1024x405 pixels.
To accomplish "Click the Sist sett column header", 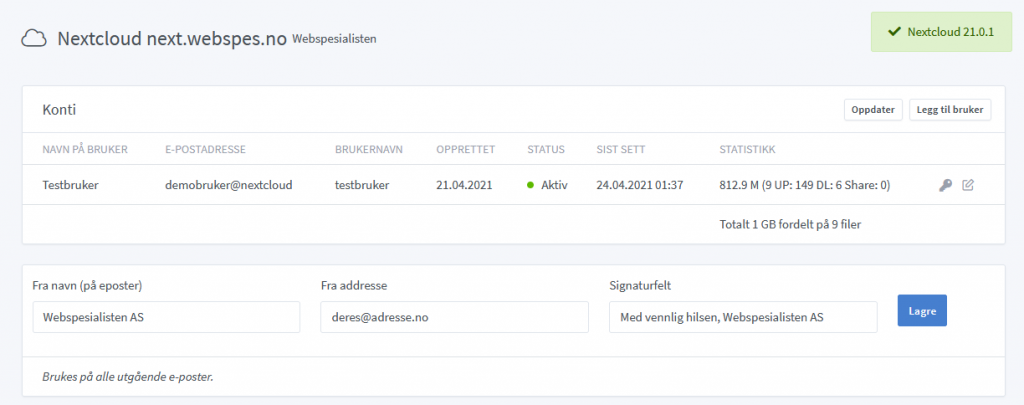I will (x=622, y=150).
